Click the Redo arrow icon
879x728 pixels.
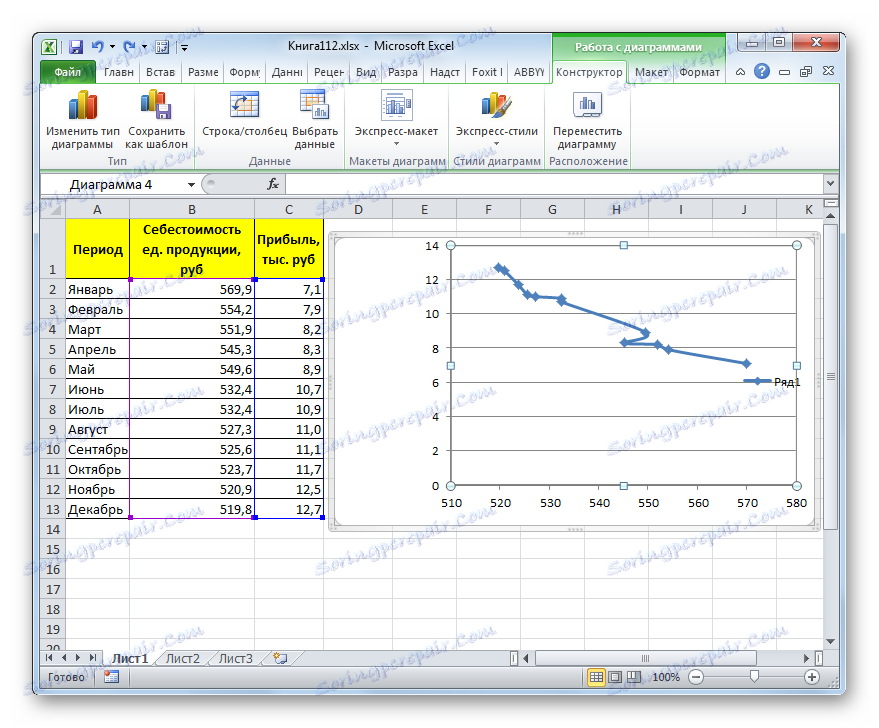[129, 47]
